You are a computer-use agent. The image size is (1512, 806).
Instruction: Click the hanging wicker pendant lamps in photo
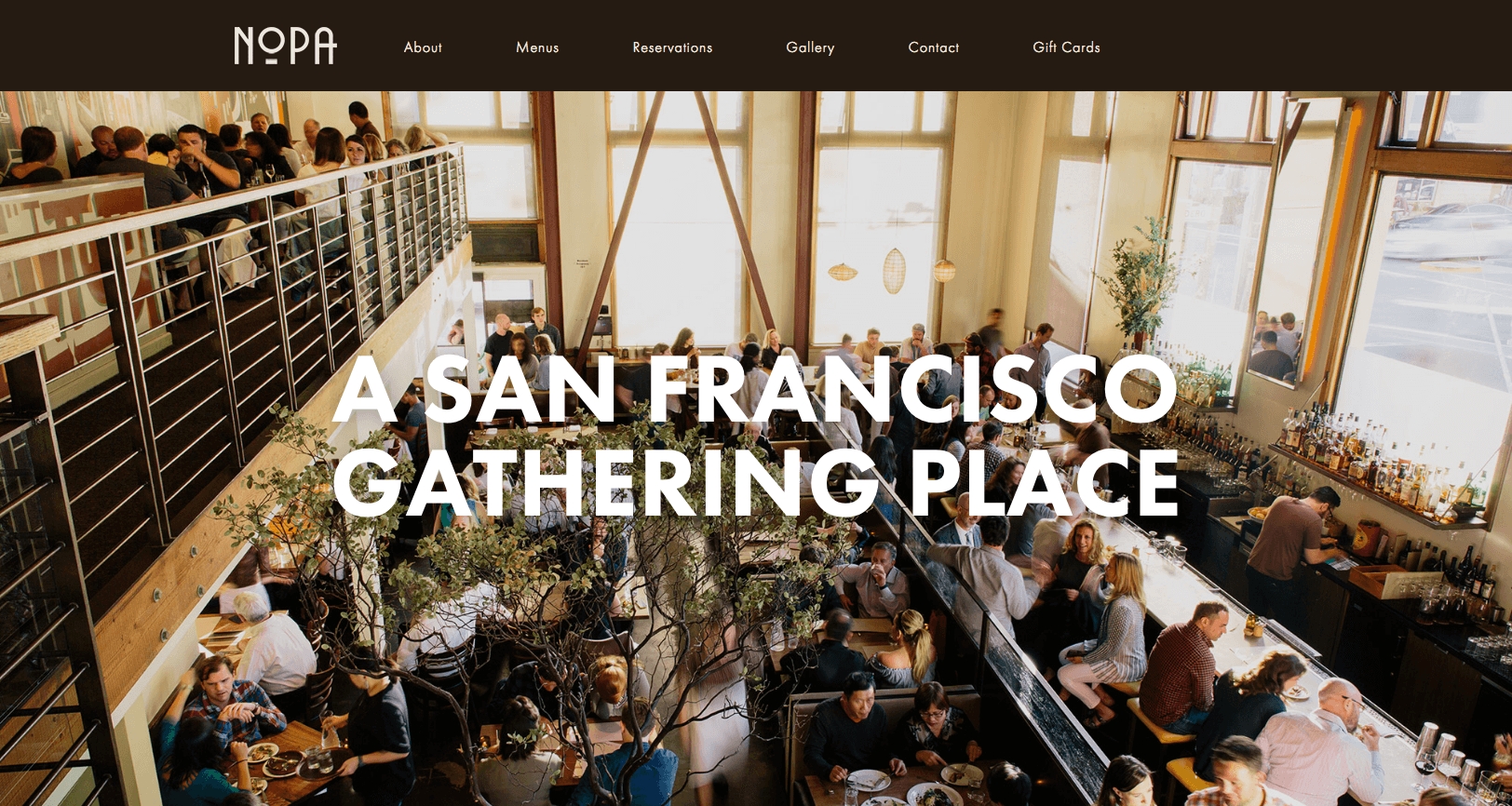[894, 270]
